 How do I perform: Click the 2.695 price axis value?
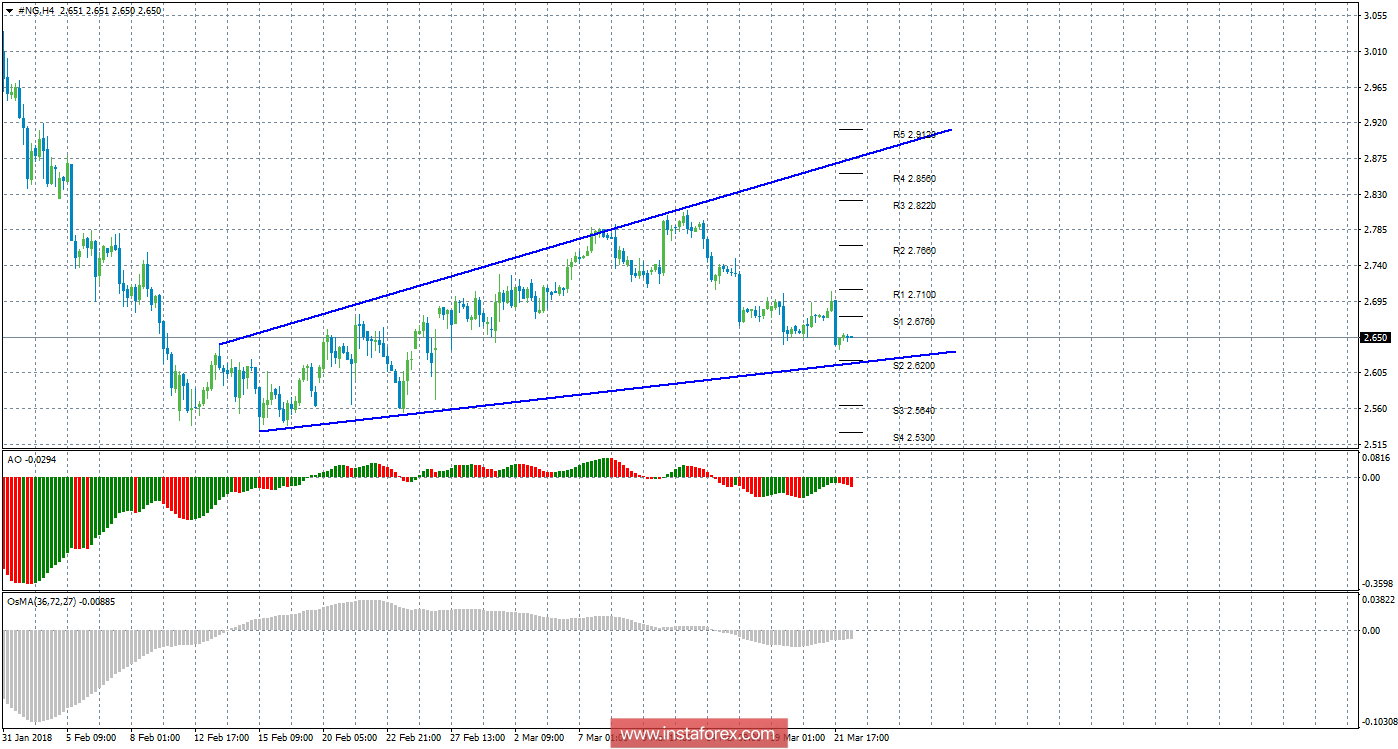(x=1375, y=301)
